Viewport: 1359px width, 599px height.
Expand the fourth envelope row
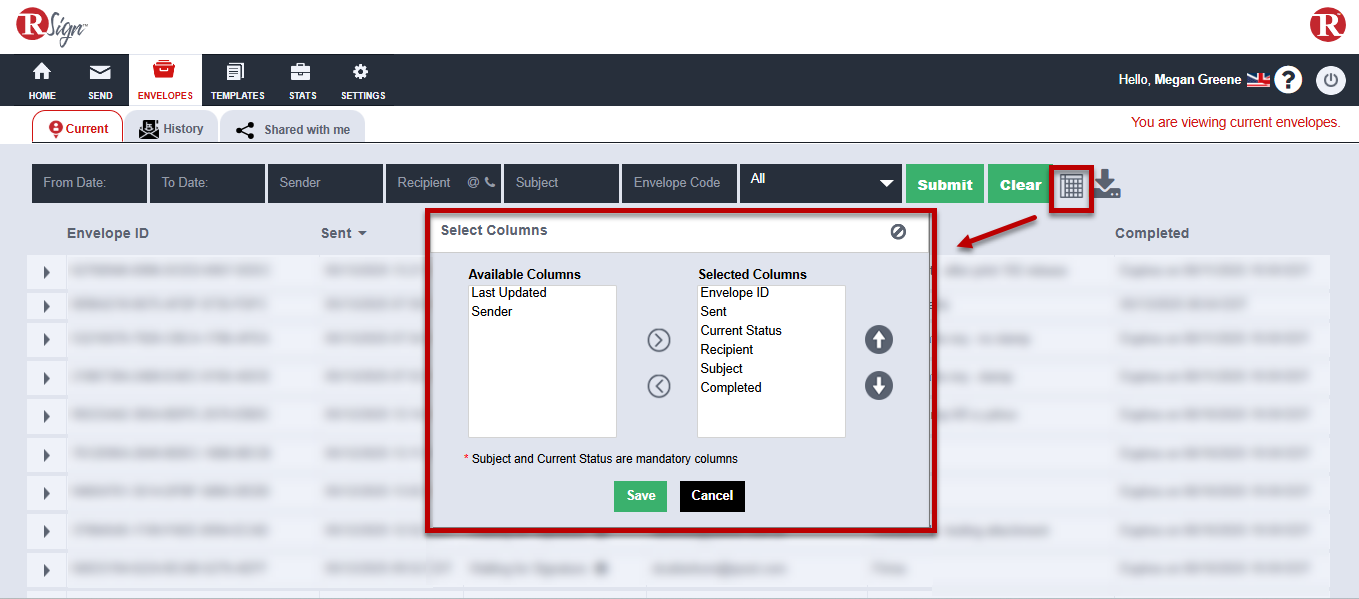tap(47, 378)
